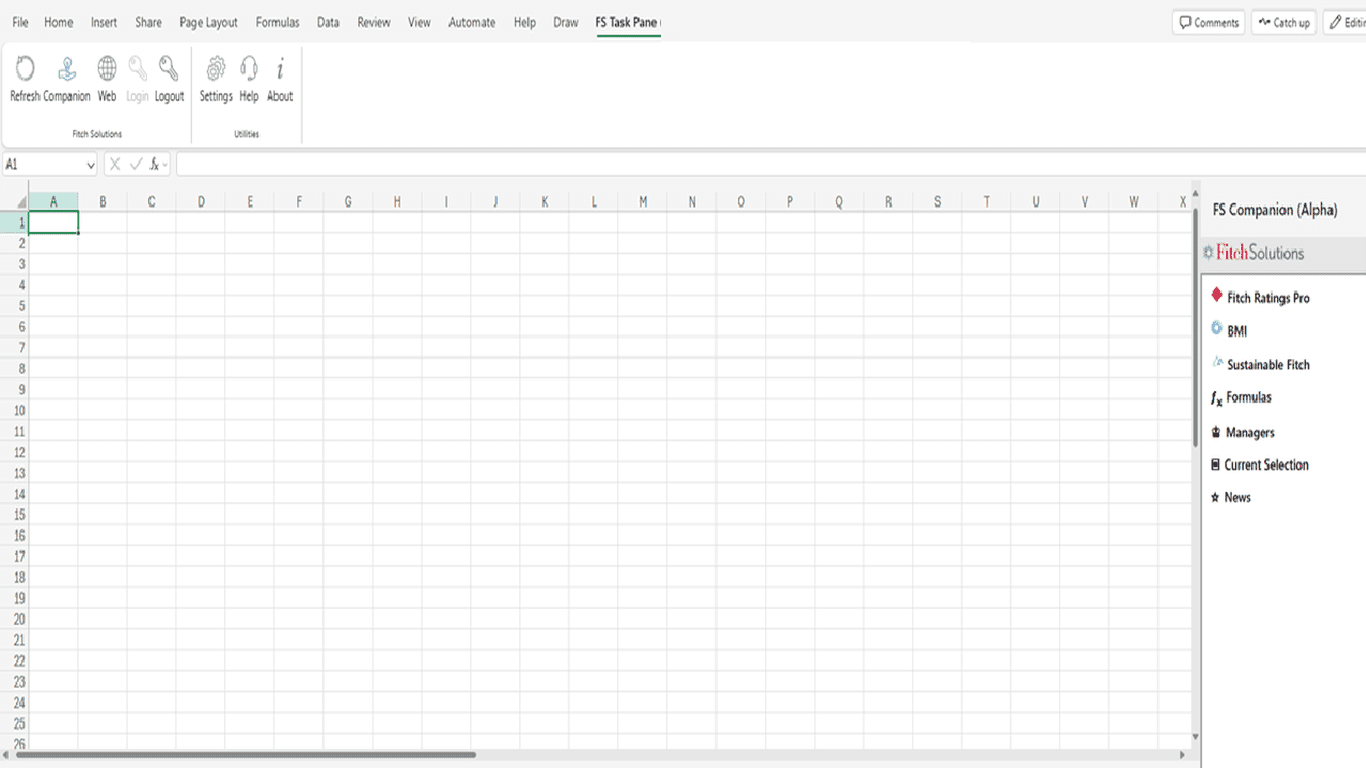Open News in the companion pane
Image resolution: width=1366 pixels, height=768 pixels.
coord(1237,497)
